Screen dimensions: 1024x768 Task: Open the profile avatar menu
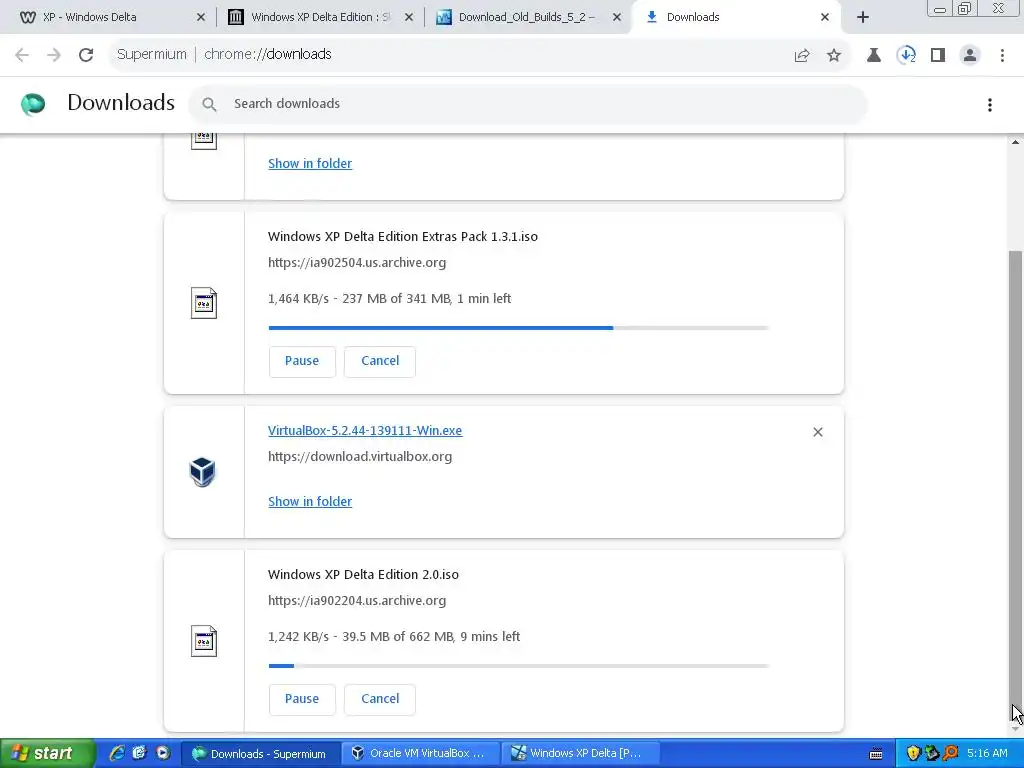(x=970, y=56)
